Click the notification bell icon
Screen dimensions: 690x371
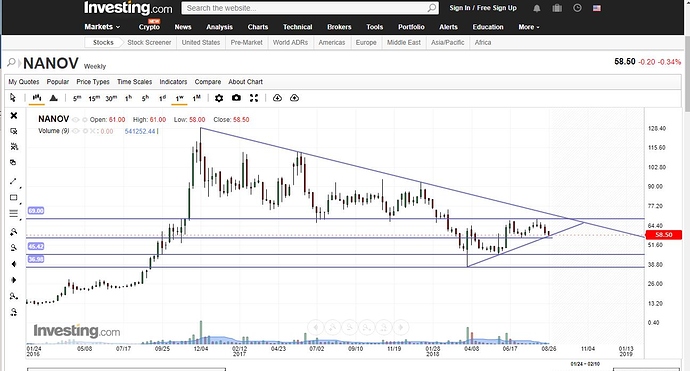pyautogui.click(x=537, y=8)
